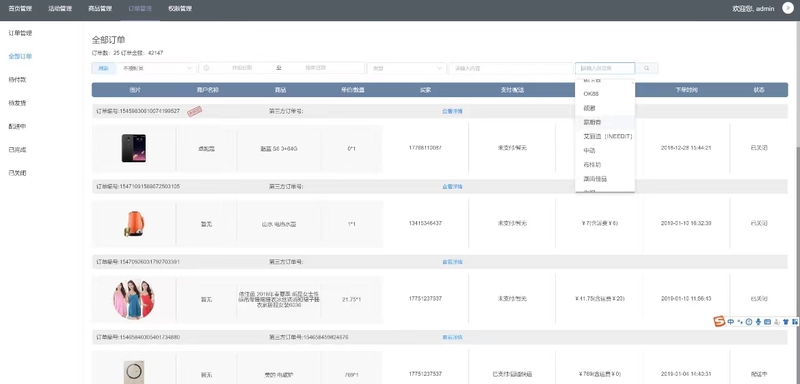This screenshot has width=800, height=384.
Task: Click buyer number 17768110087
Action: [425, 148]
